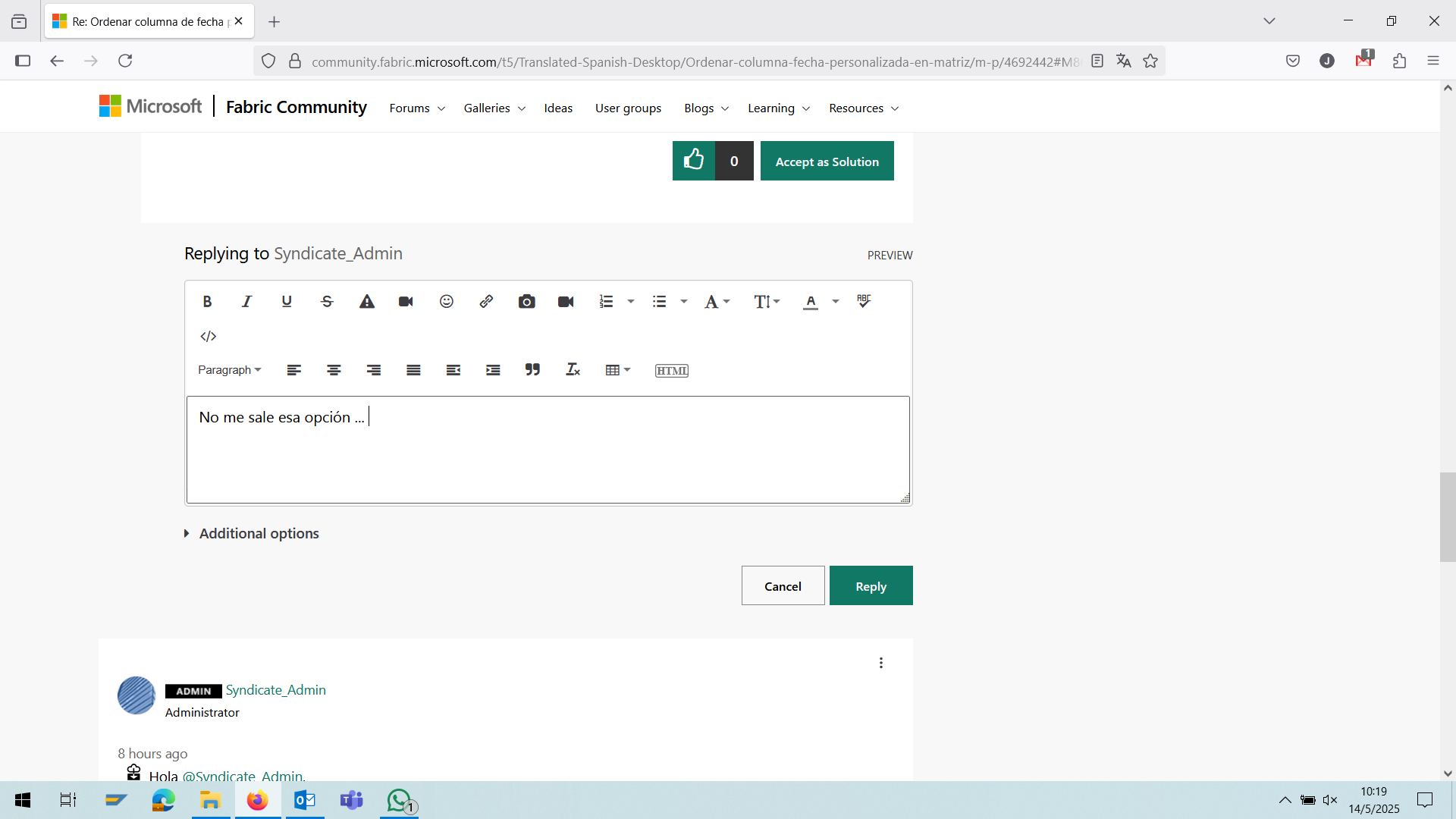Image resolution: width=1456 pixels, height=819 pixels.
Task: Open the Learning menu
Action: (x=779, y=108)
